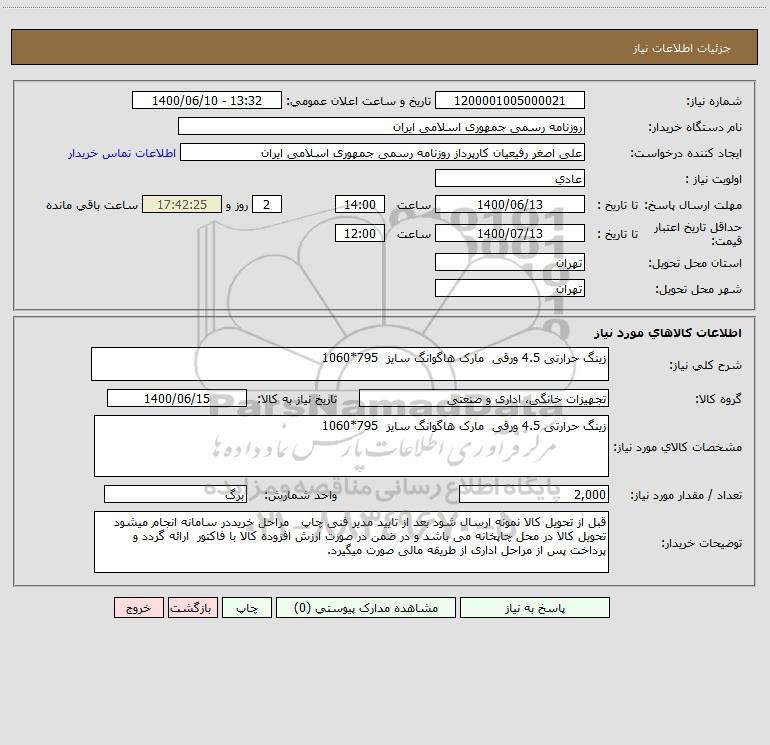770x745 pixels.
Task: Click response deadline date field 1400/06/13
Action: coord(510,204)
